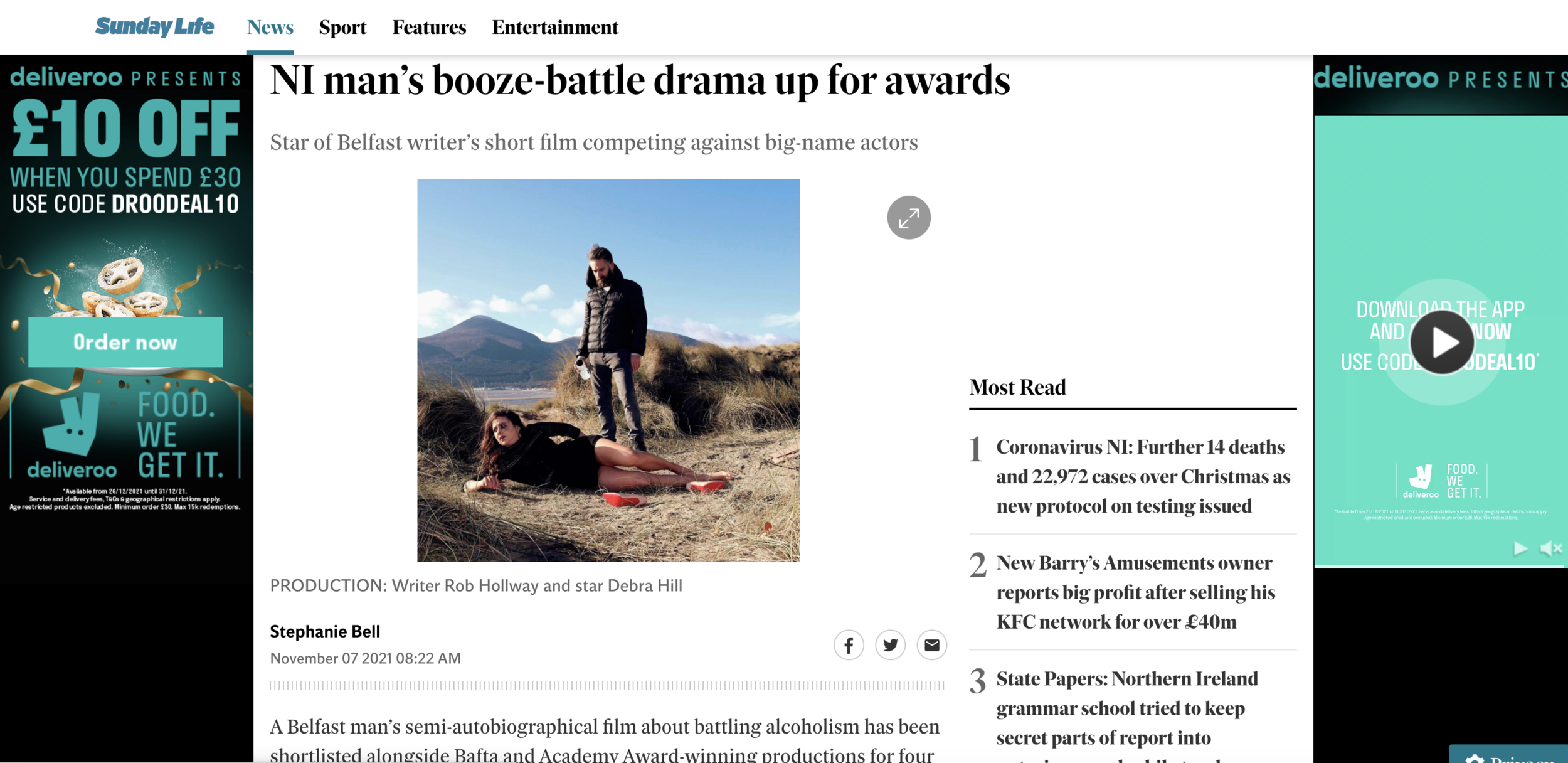Share article on Twitter

pyautogui.click(x=890, y=645)
